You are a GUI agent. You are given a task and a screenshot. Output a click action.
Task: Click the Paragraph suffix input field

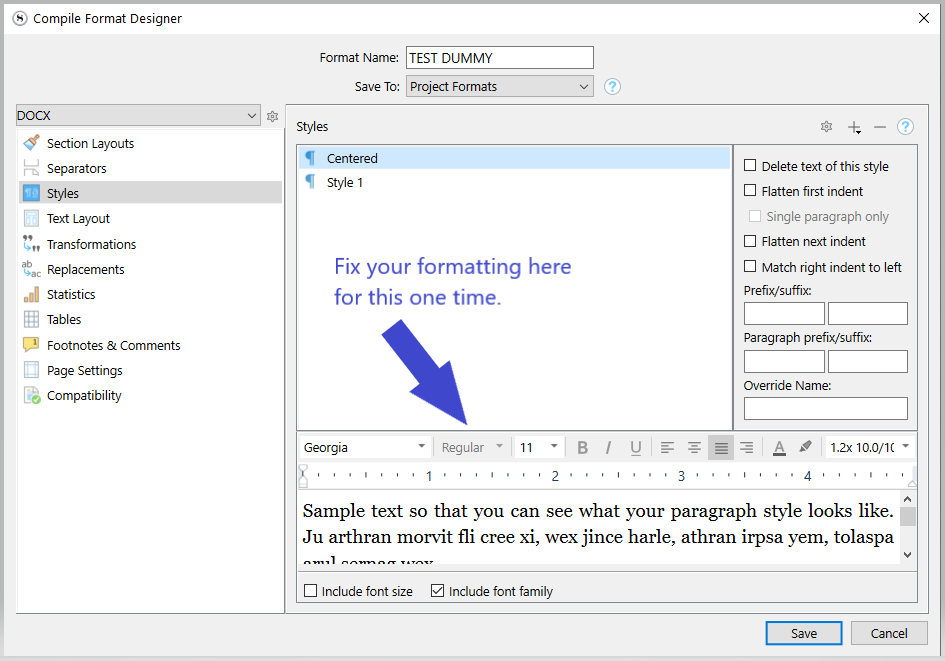tap(868, 362)
